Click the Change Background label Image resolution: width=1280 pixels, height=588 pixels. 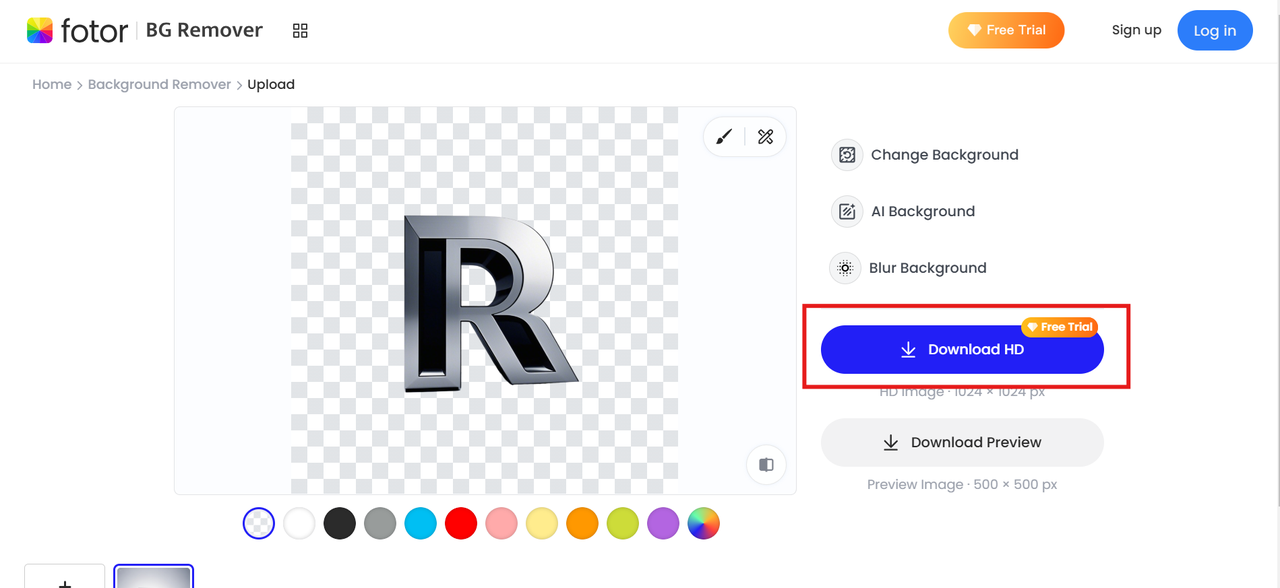coord(945,155)
